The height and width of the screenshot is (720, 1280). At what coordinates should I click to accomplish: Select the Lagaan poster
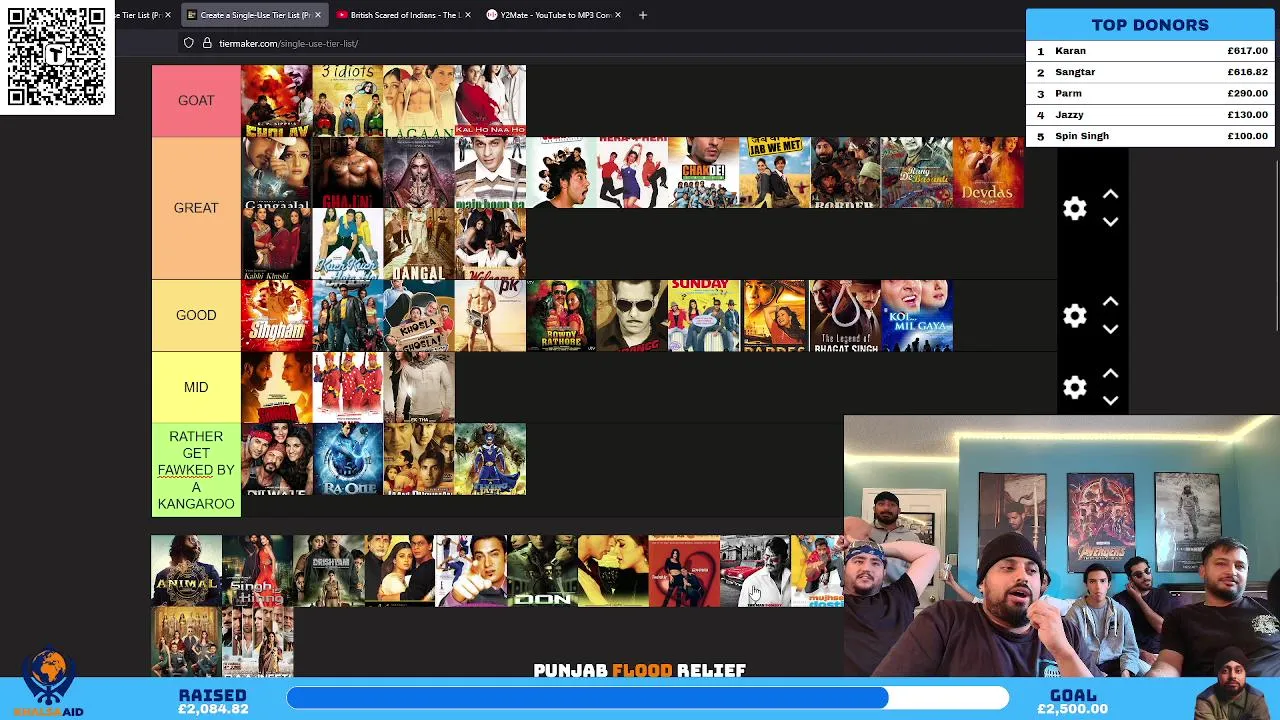click(x=418, y=100)
